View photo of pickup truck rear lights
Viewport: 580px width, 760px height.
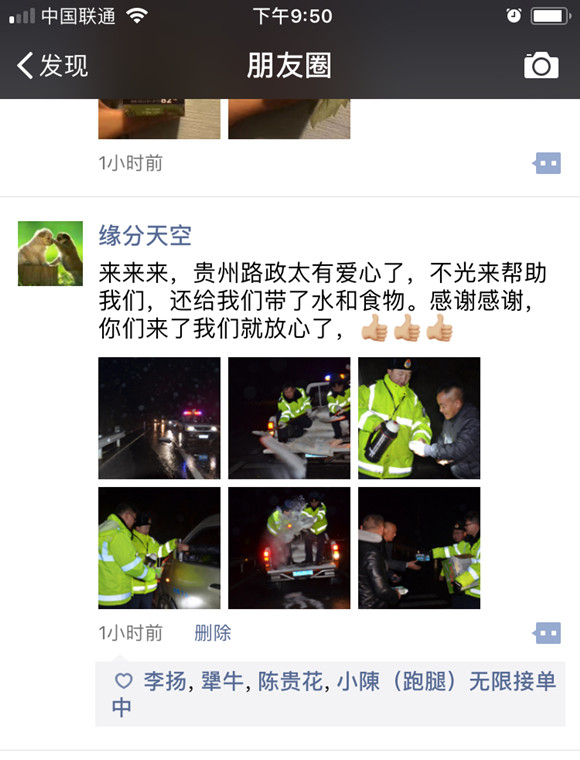pos(289,548)
